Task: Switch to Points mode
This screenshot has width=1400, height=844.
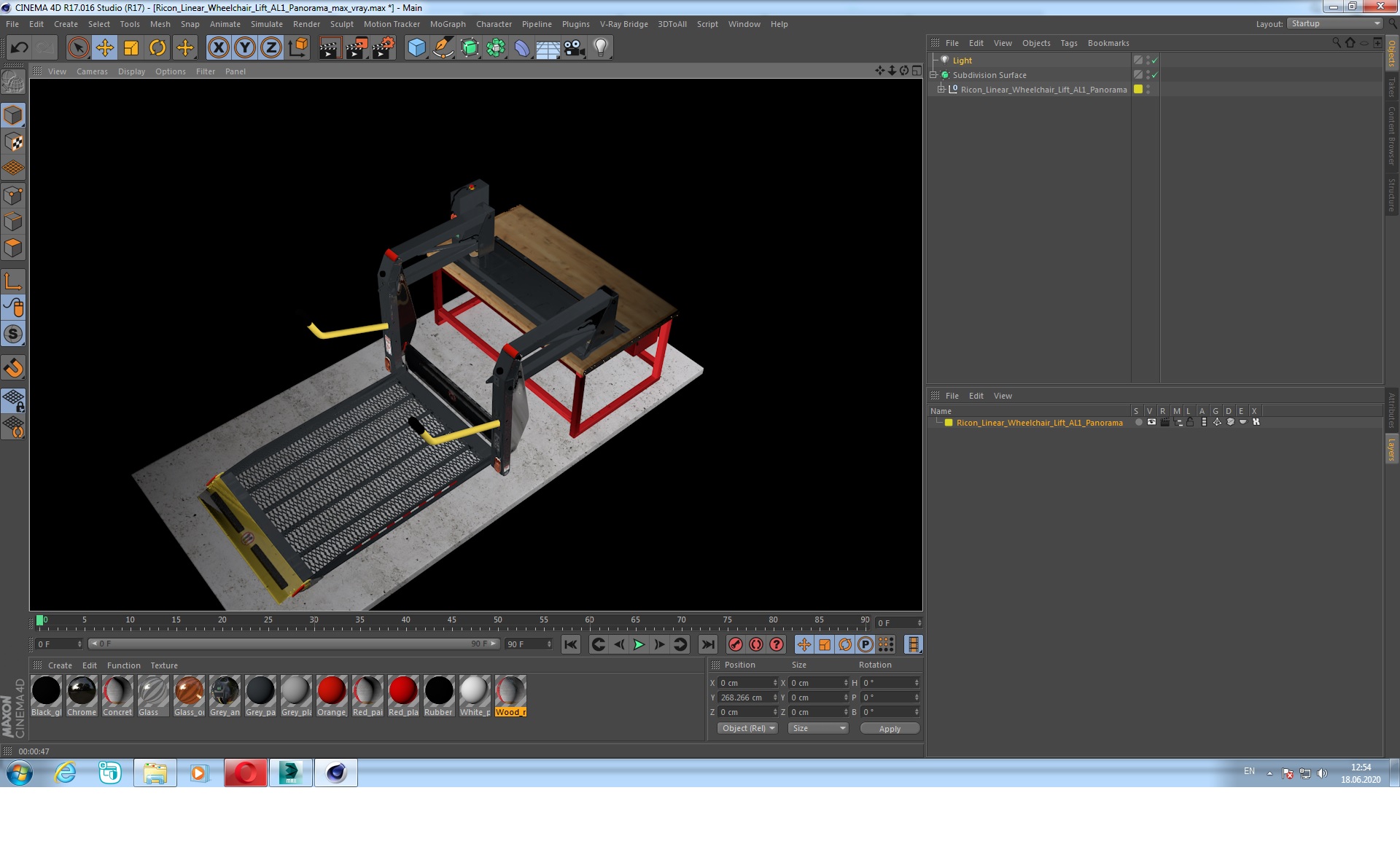Action: click(13, 195)
